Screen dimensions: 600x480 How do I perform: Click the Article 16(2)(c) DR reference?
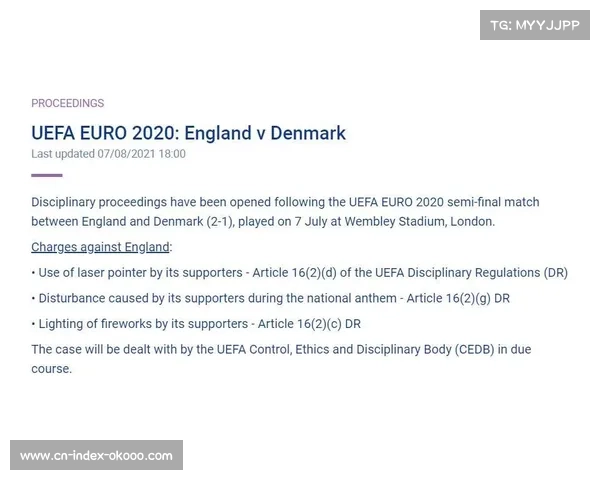point(309,324)
